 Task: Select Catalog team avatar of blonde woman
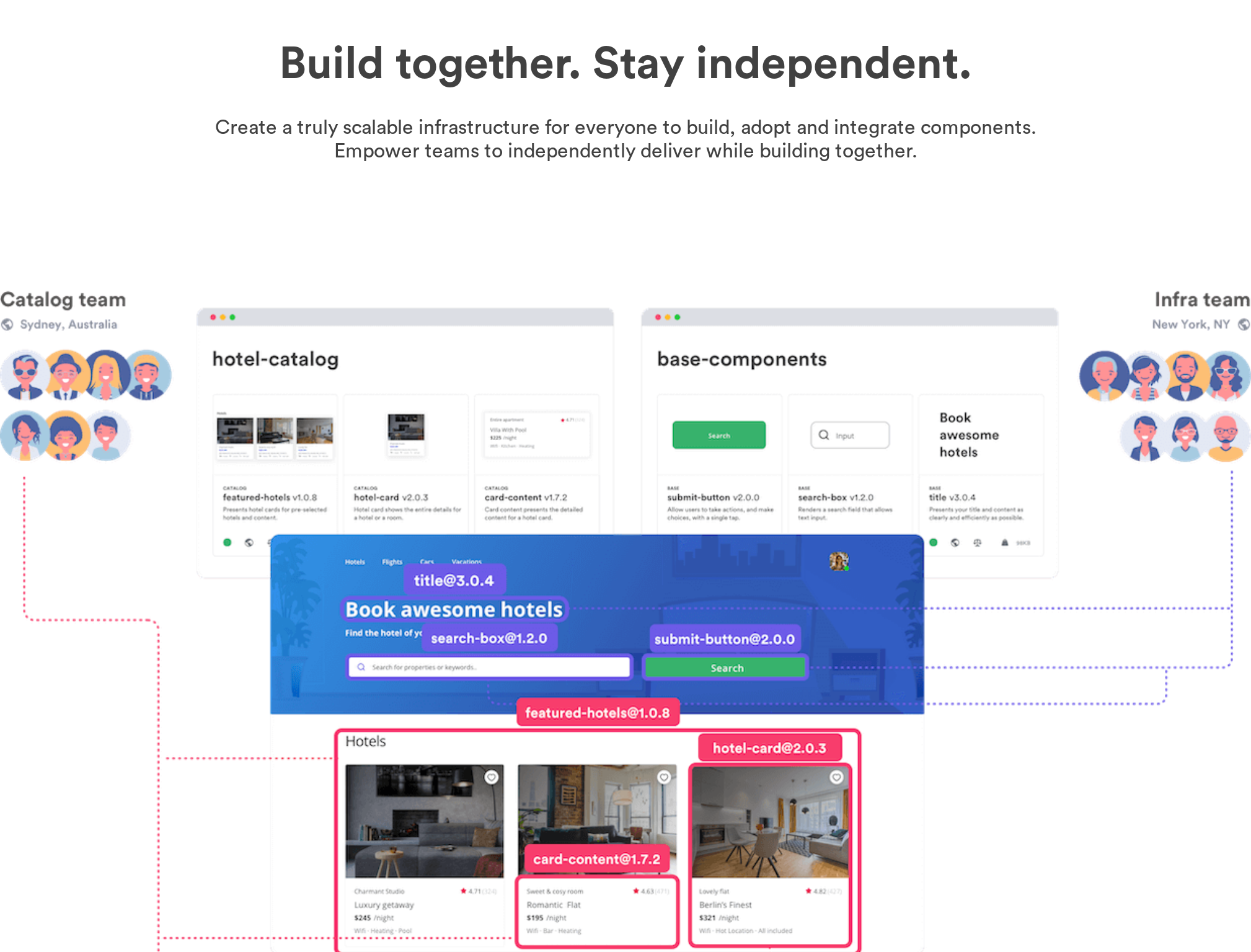point(106,374)
